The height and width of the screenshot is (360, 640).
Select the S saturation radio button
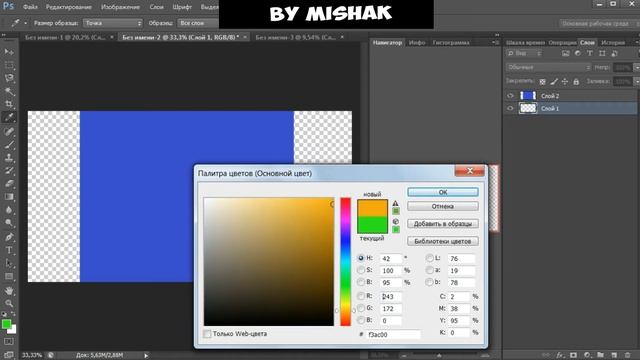click(x=361, y=270)
